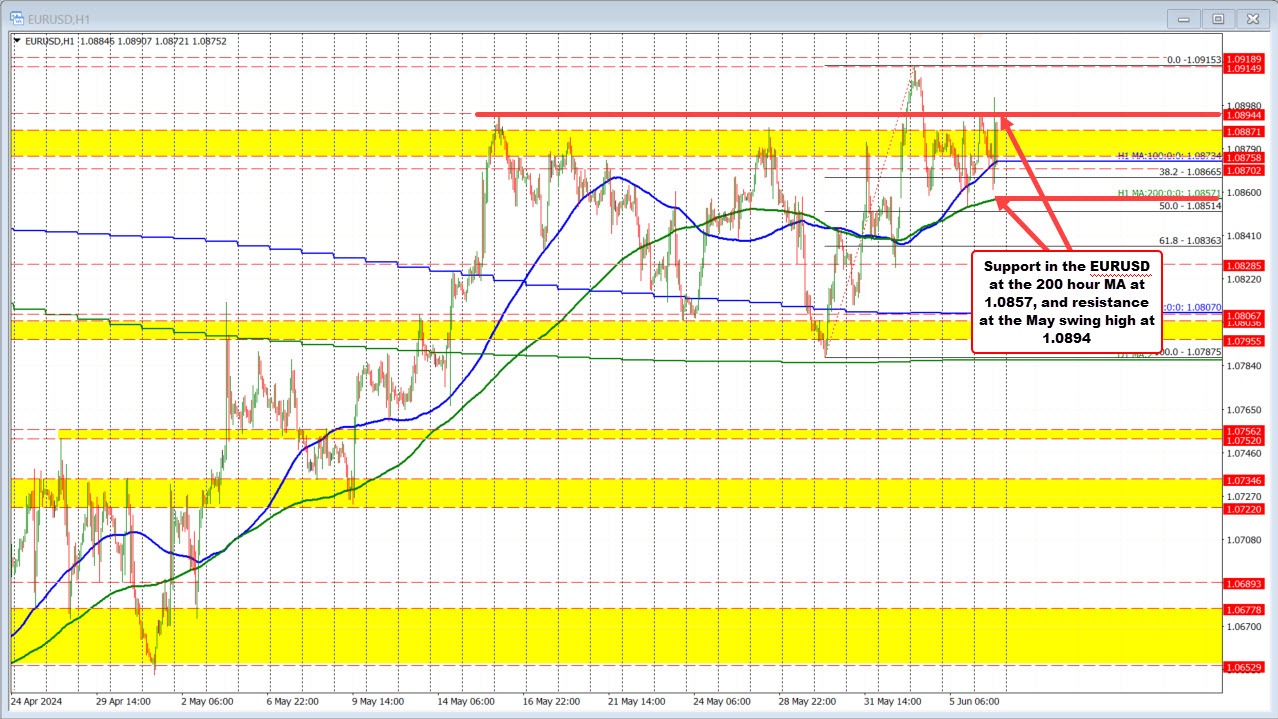Click the red 1.08702 price tag
Viewport: 1278px width, 719px height.
[x=1244, y=171]
